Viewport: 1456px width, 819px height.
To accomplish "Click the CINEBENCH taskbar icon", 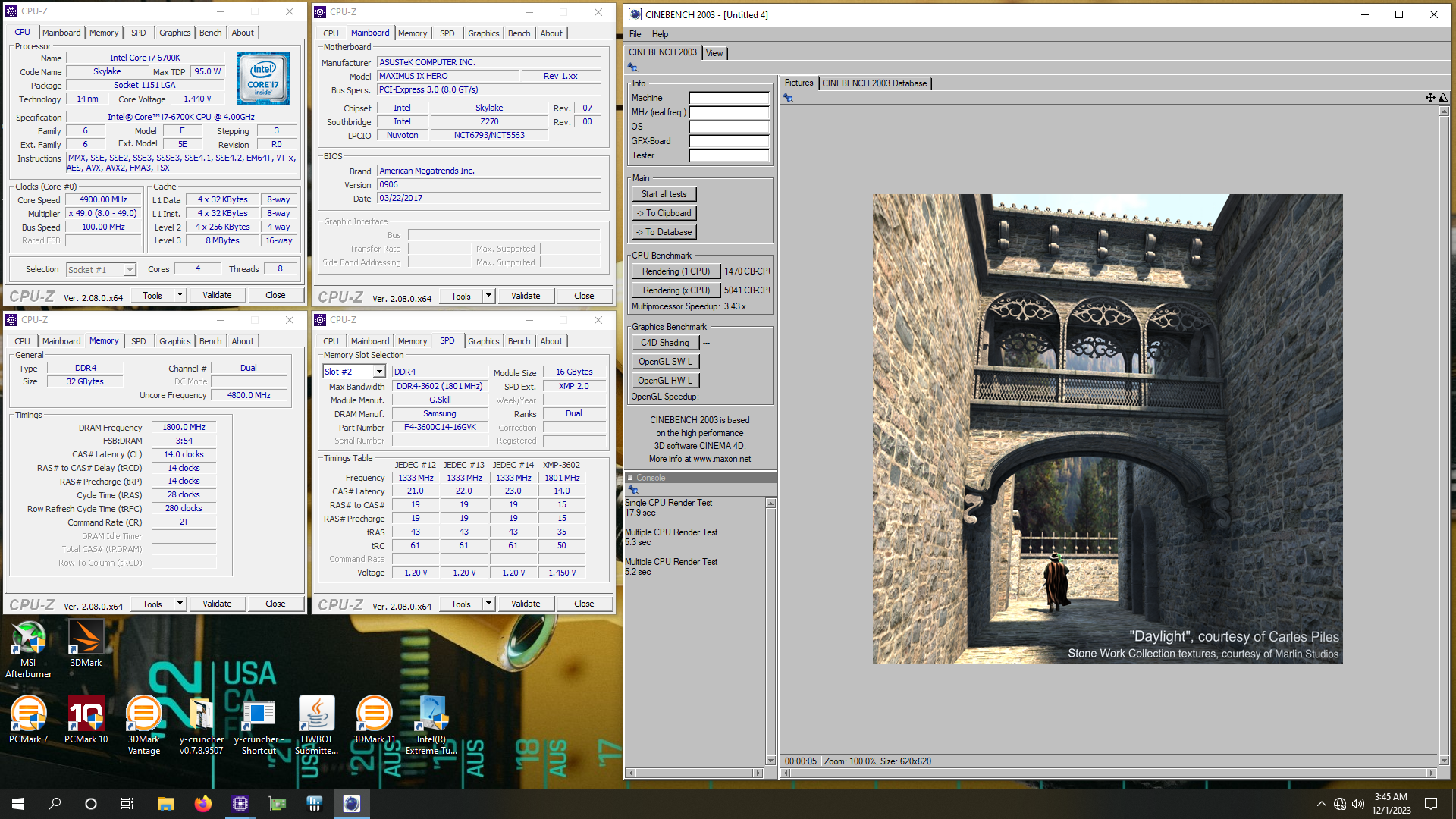I will (x=351, y=804).
